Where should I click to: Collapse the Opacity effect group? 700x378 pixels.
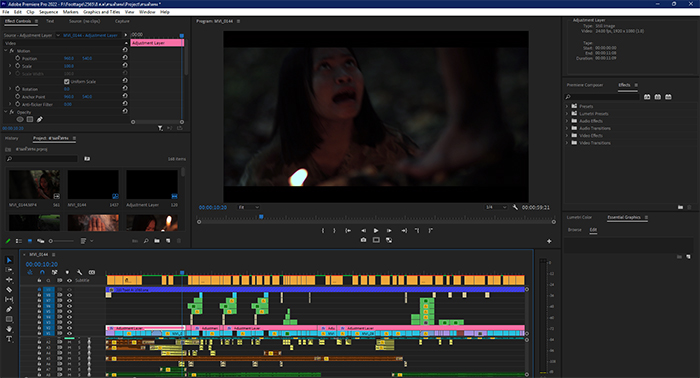[x=6, y=112]
